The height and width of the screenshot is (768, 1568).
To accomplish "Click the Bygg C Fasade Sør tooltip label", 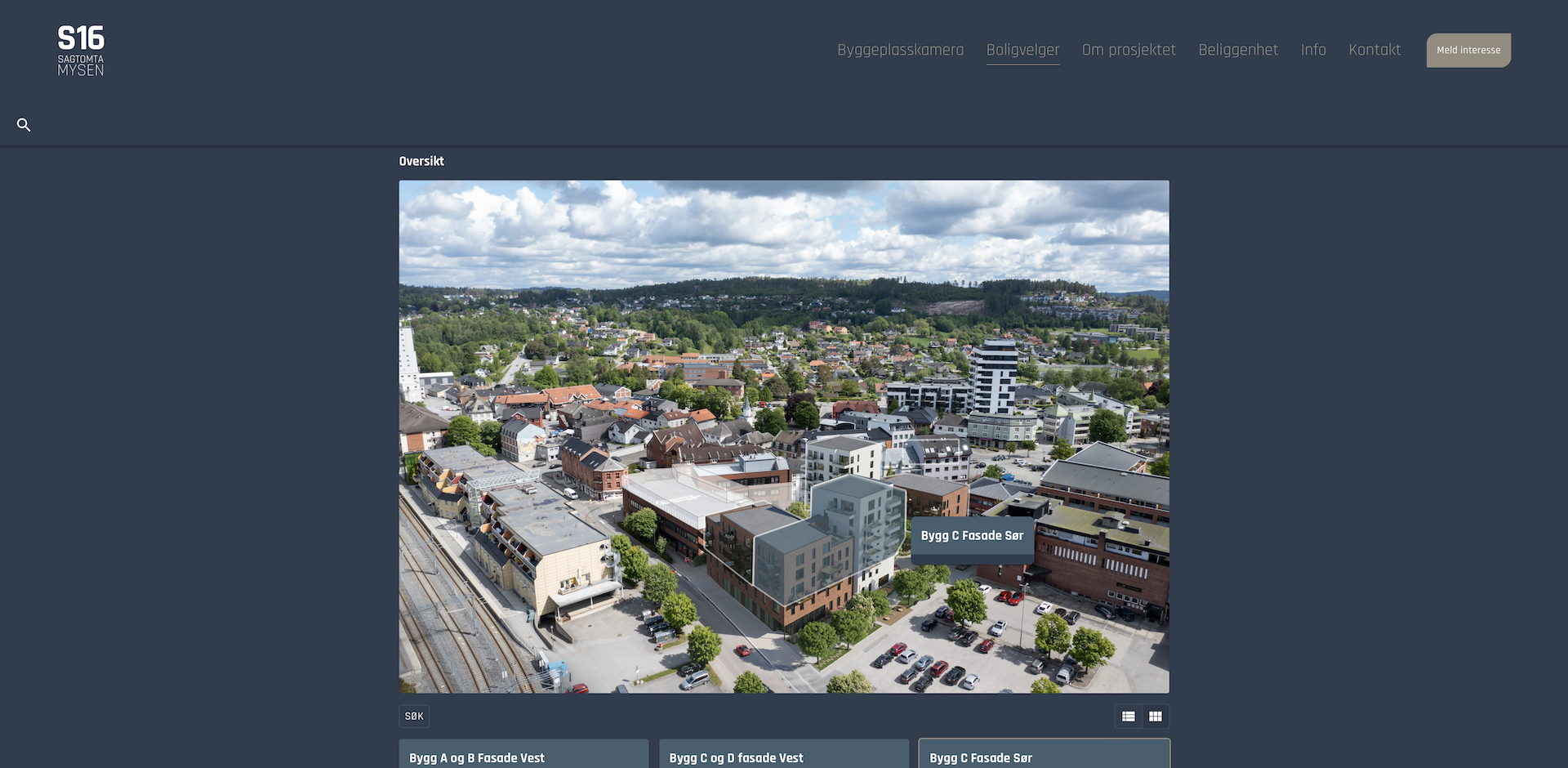I will 972,536.
